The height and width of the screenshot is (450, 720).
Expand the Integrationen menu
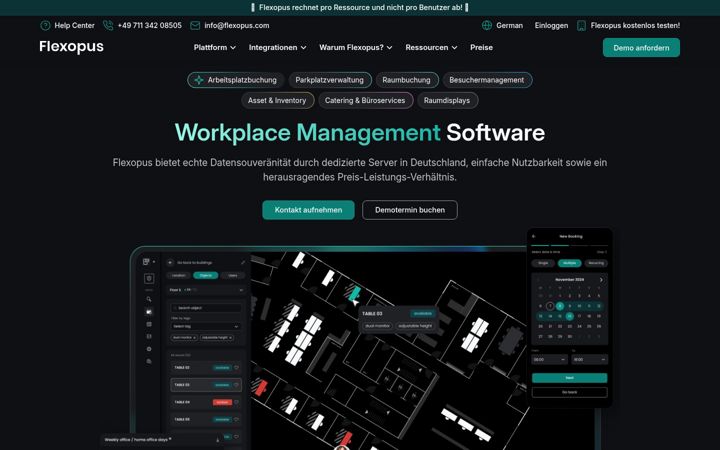point(277,47)
